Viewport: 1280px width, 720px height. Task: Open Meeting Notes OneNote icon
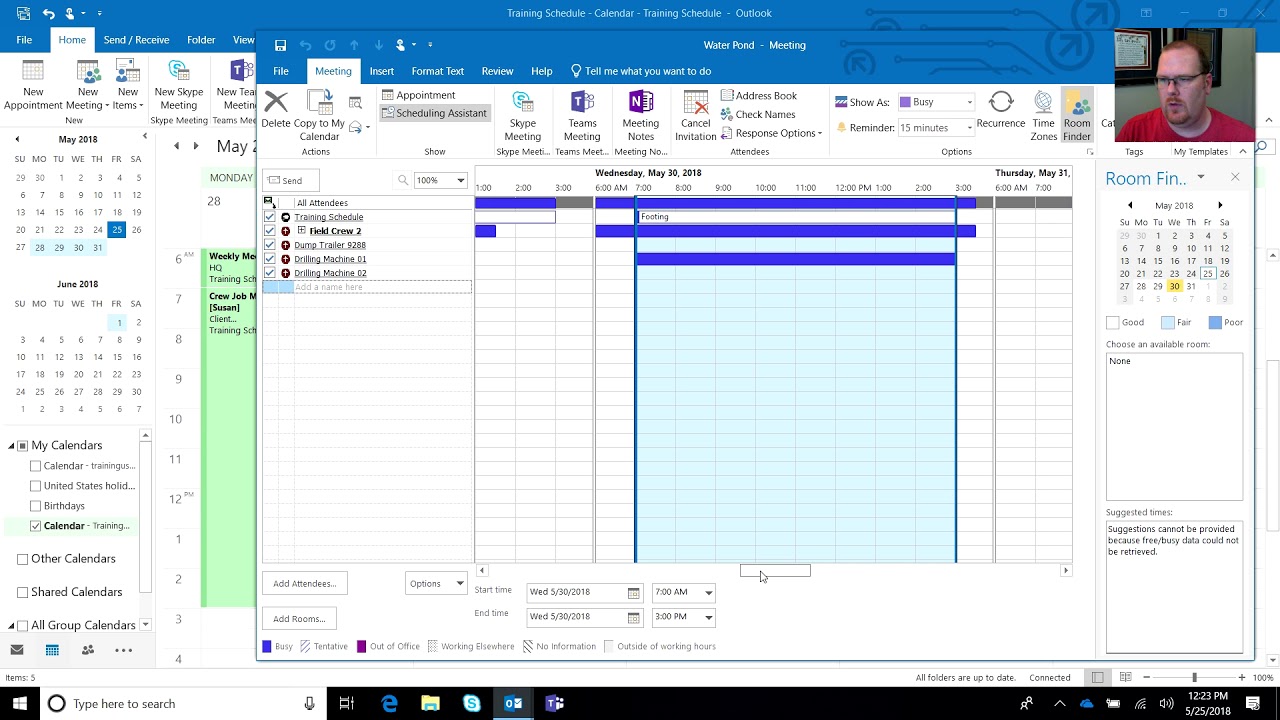(x=641, y=117)
